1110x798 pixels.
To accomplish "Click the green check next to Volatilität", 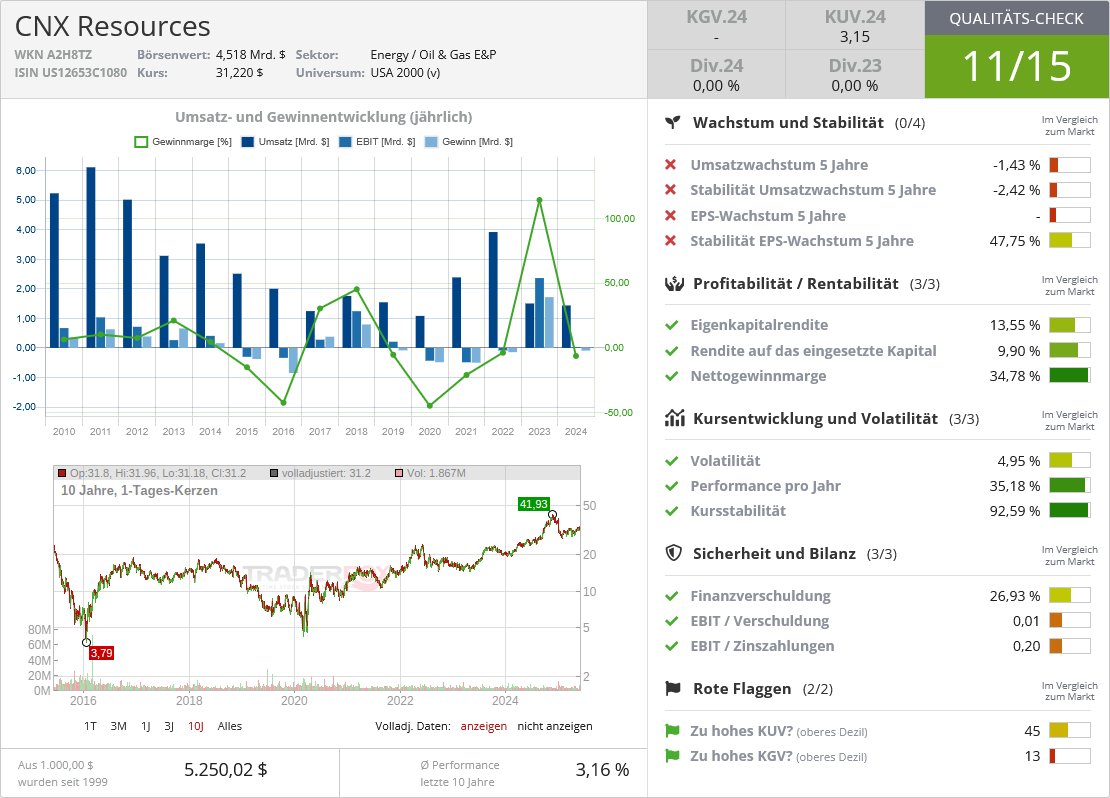I will pyautogui.click(x=672, y=461).
